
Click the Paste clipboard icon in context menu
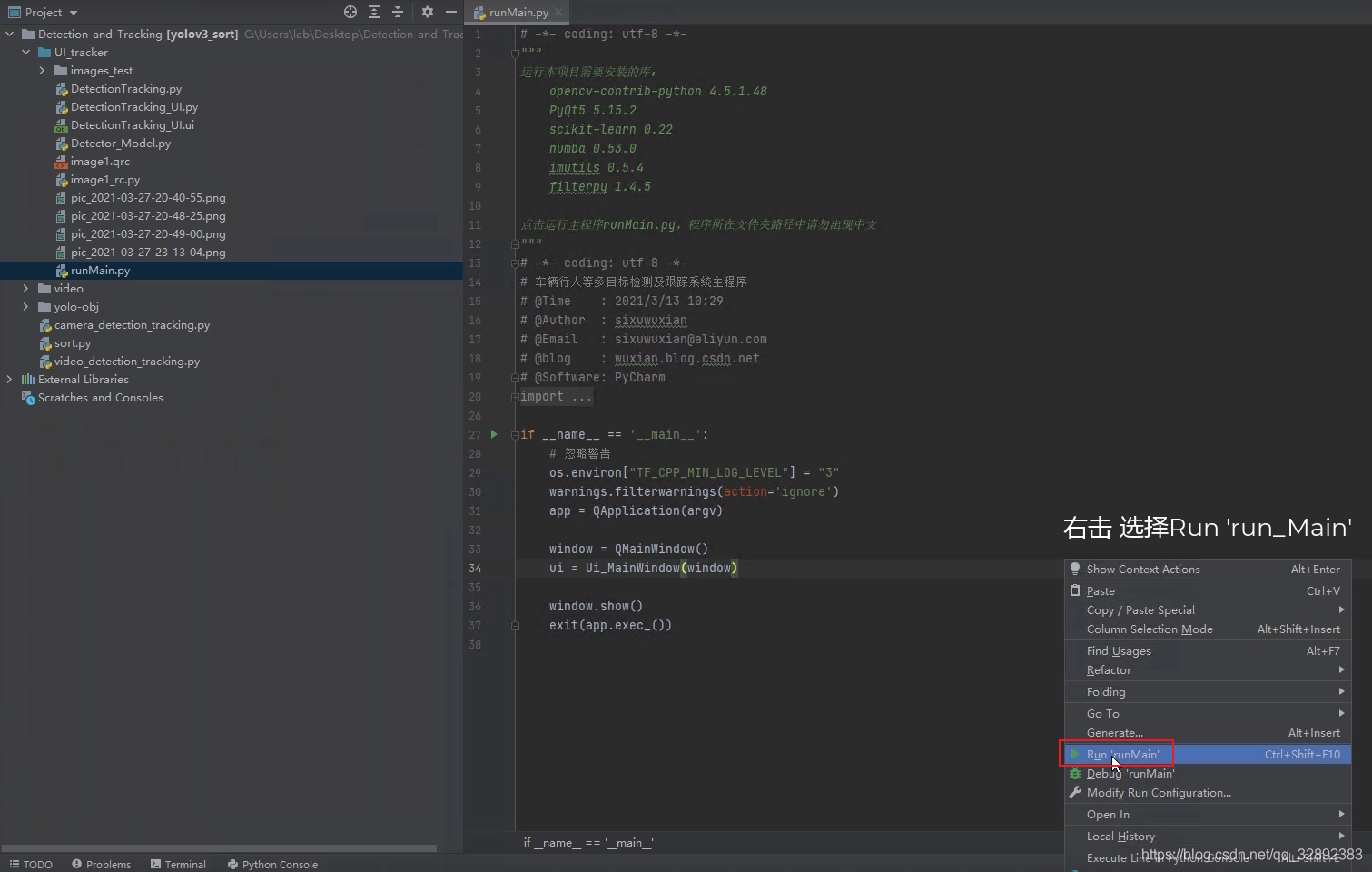(1075, 590)
